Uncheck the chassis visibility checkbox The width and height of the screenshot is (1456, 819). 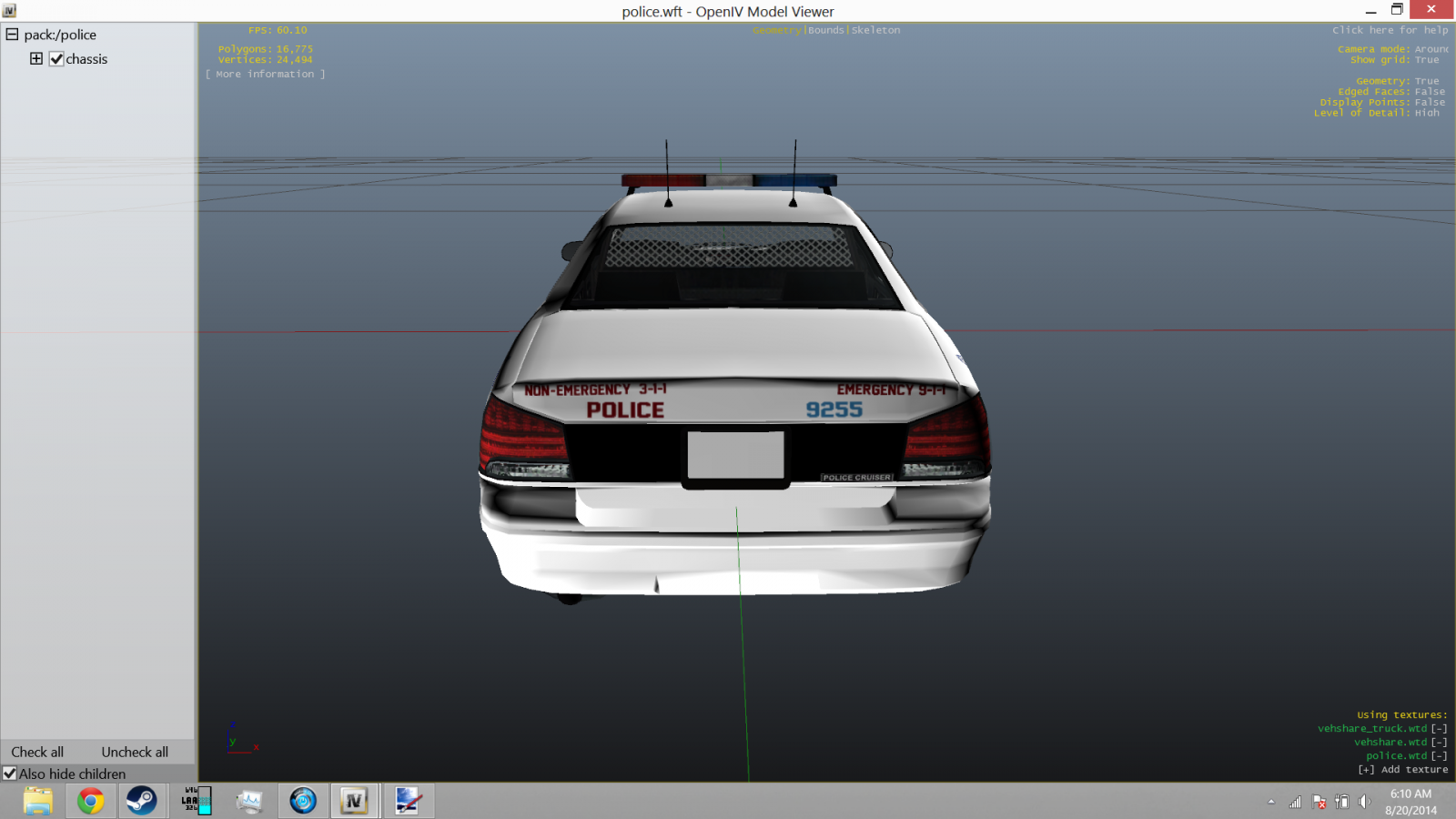tap(56, 59)
